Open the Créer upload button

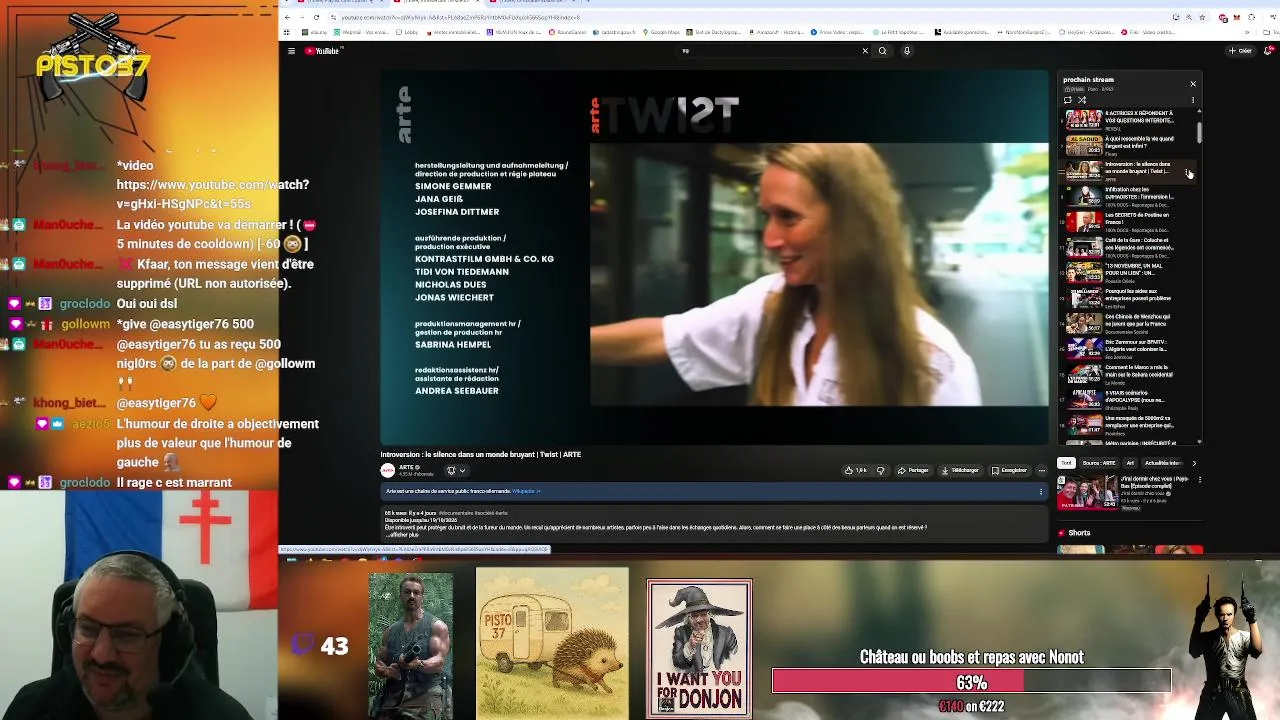pyautogui.click(x=1241, y=51)
